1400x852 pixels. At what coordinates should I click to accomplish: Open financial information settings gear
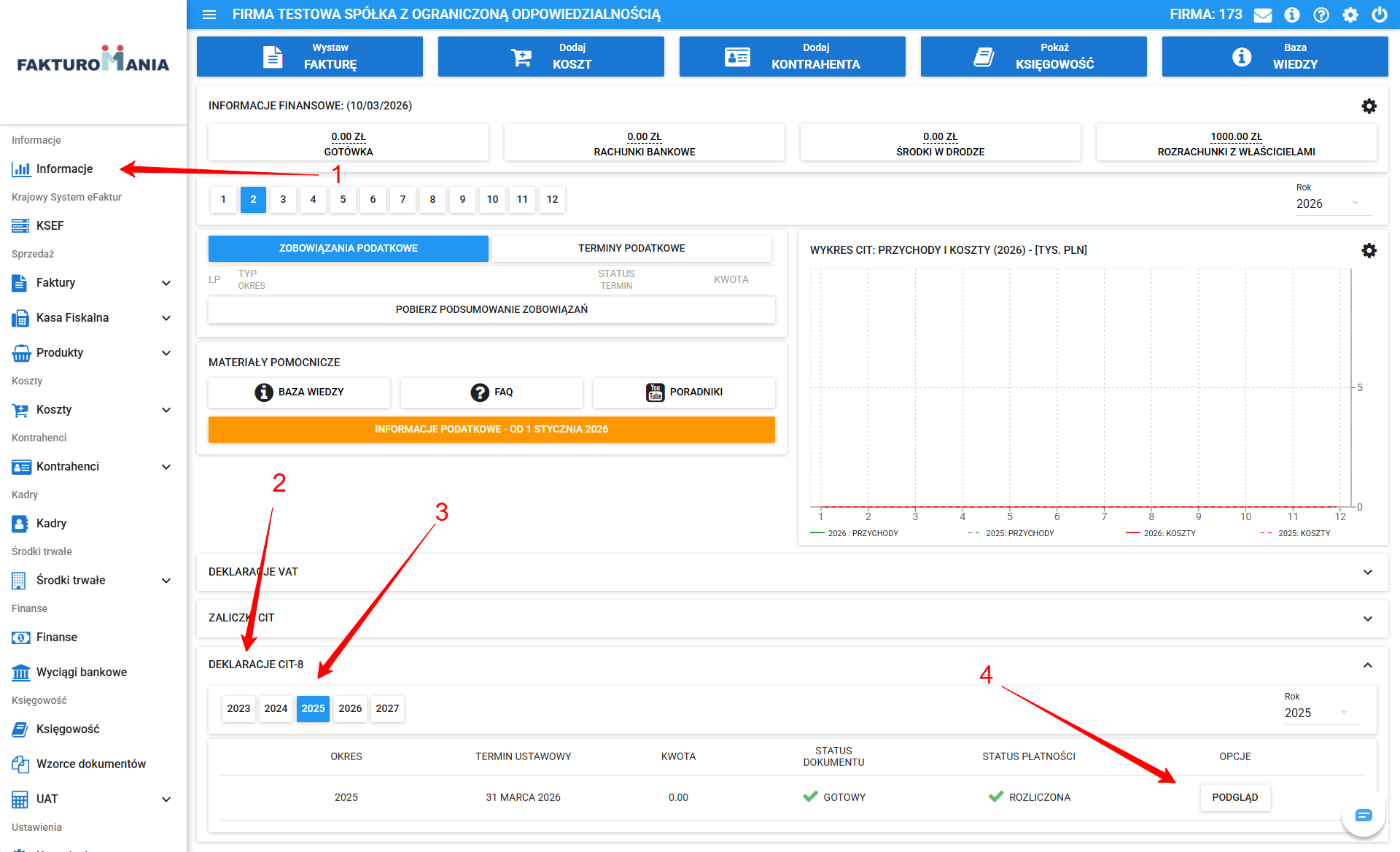pos(1369,106)
